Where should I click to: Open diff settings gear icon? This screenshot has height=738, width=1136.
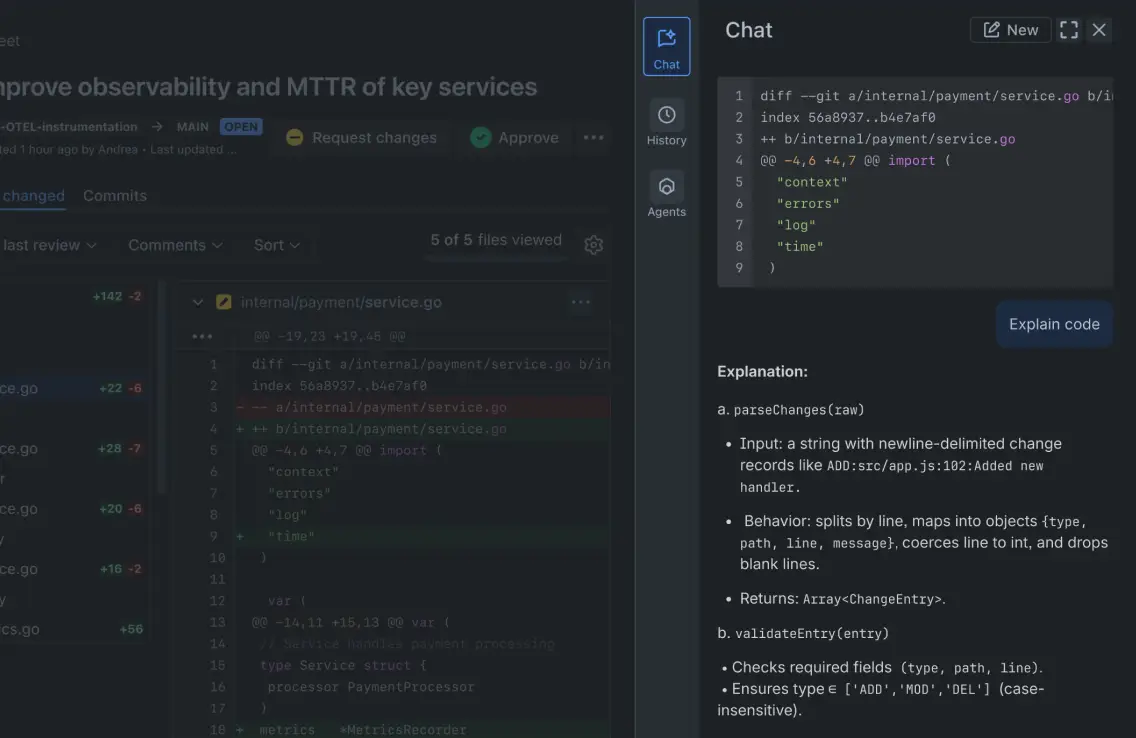(x=593, y=245)
